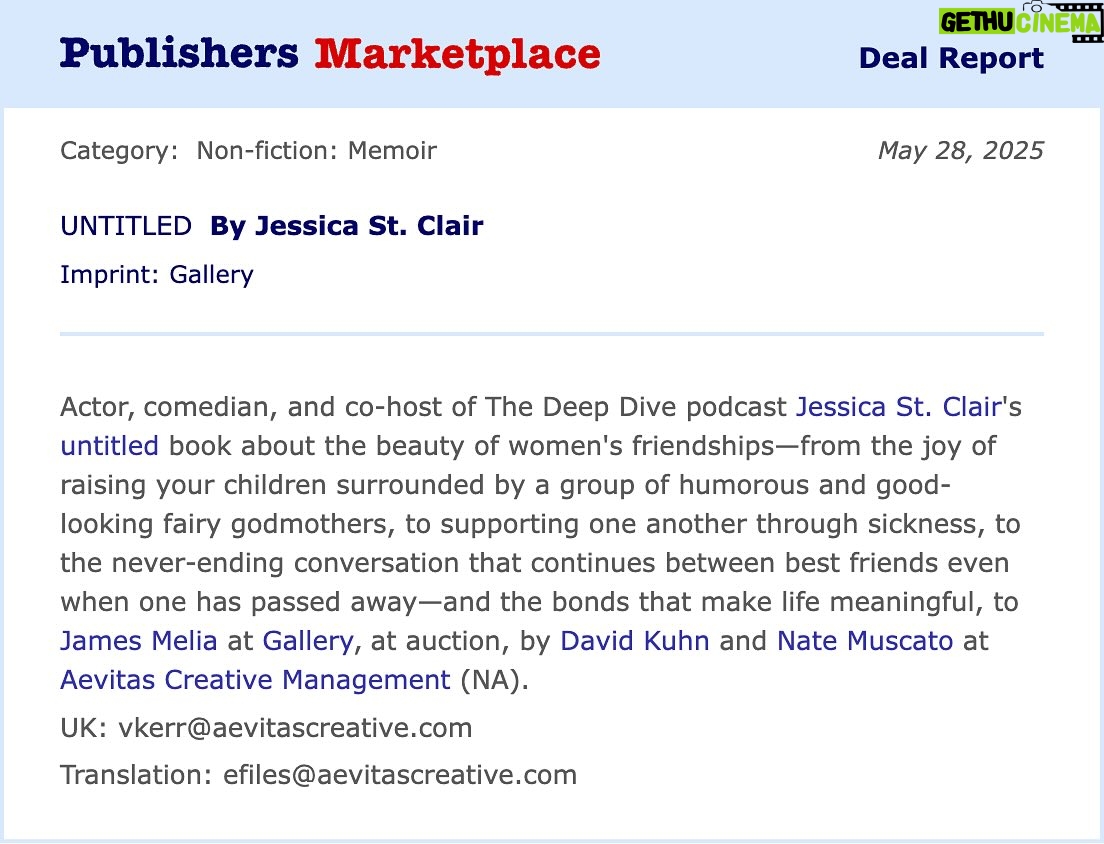Click the horizontal divider under the imprint
The image size is (1104, 844).
(552, 334)
